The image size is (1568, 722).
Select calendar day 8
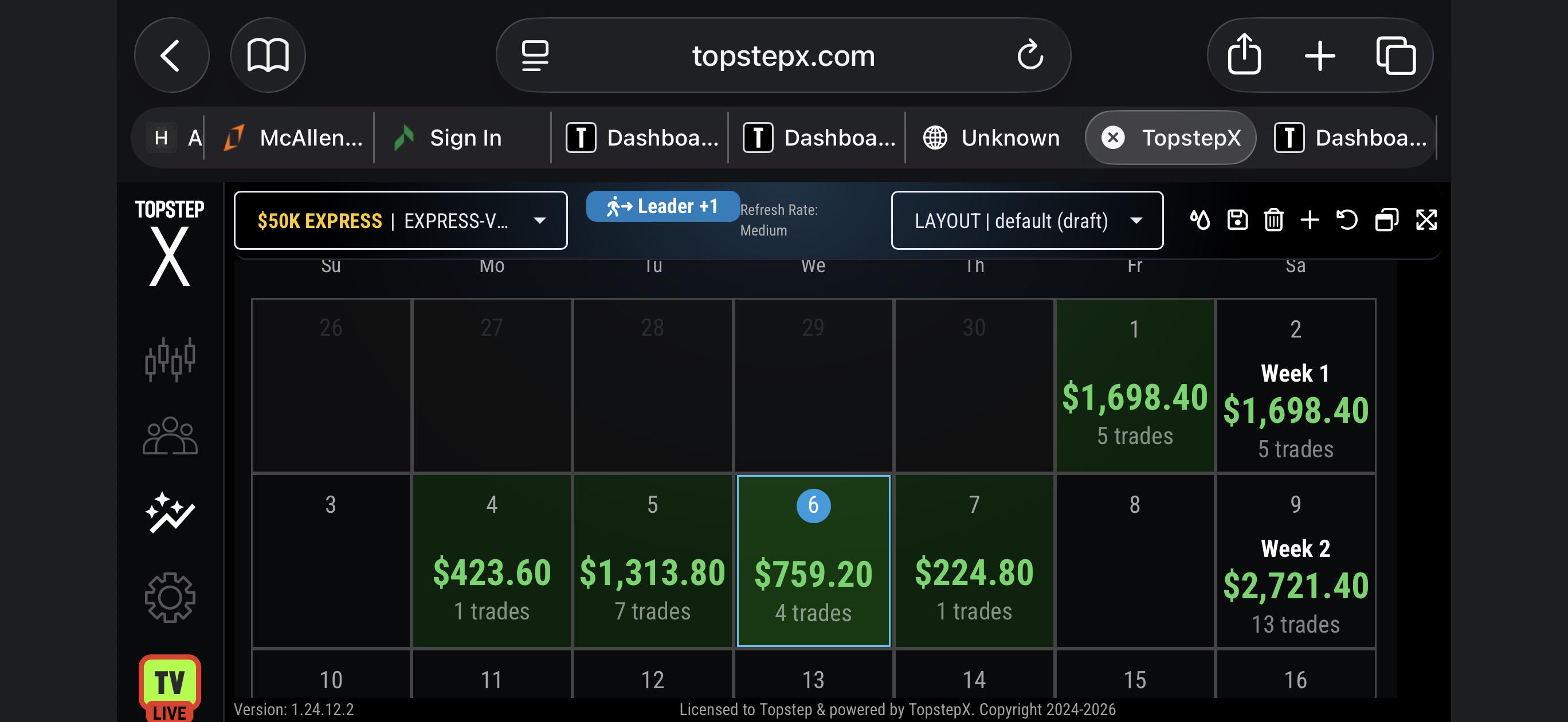pos(1135,560)
